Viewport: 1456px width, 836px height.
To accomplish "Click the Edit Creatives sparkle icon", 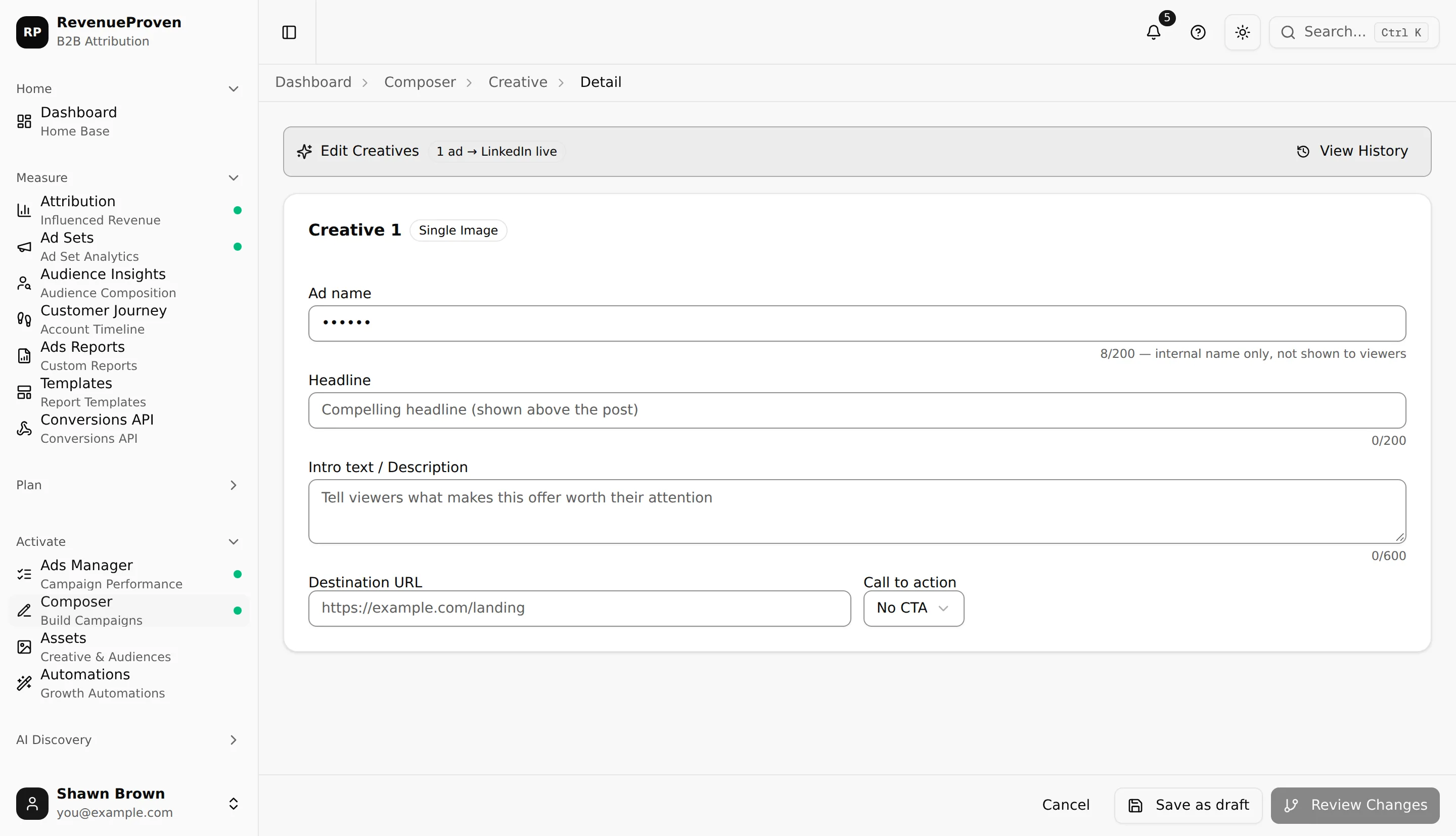I will coord(304,151).
